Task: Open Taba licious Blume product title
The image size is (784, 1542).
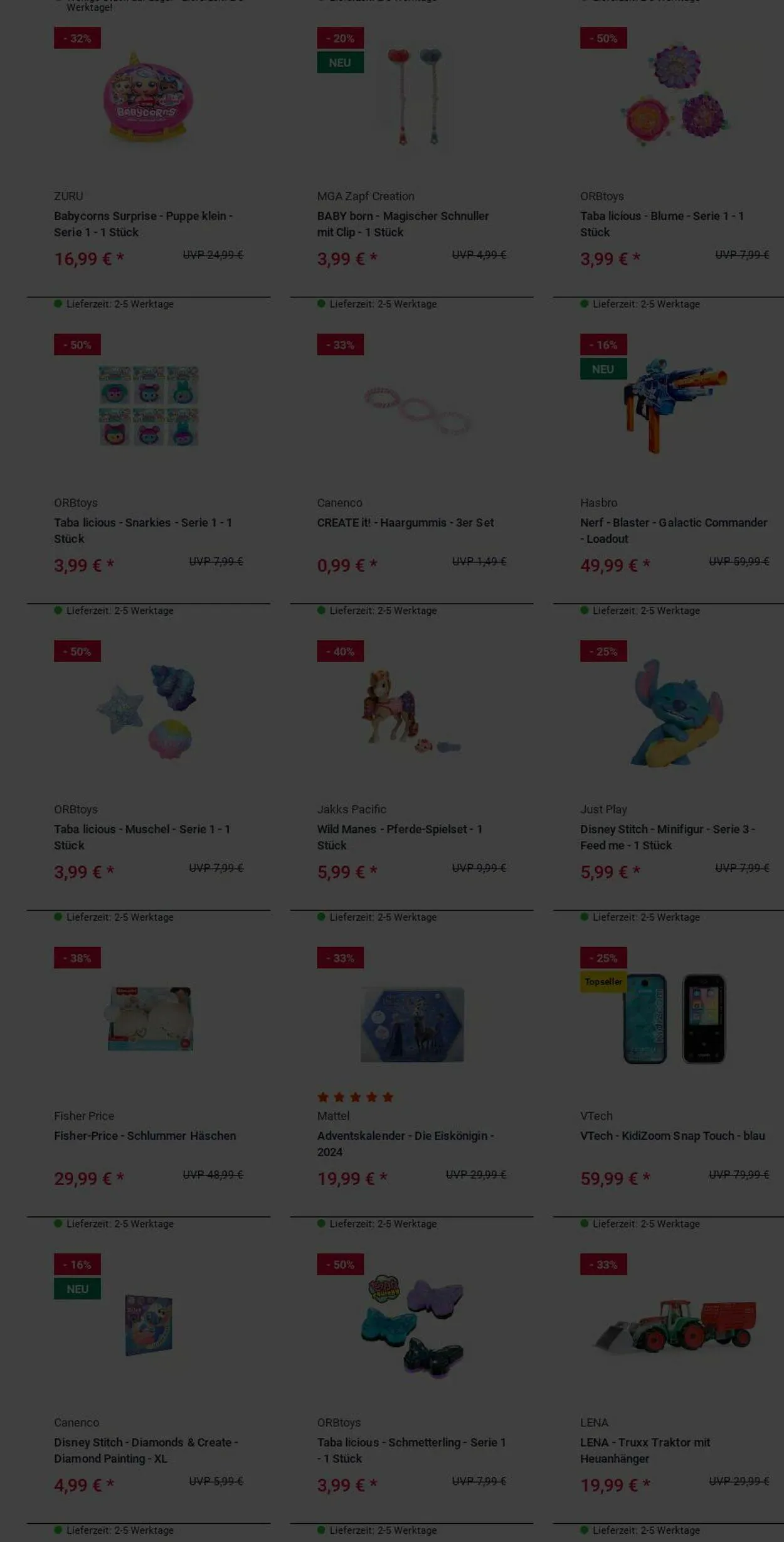Action: click(662, 224)
